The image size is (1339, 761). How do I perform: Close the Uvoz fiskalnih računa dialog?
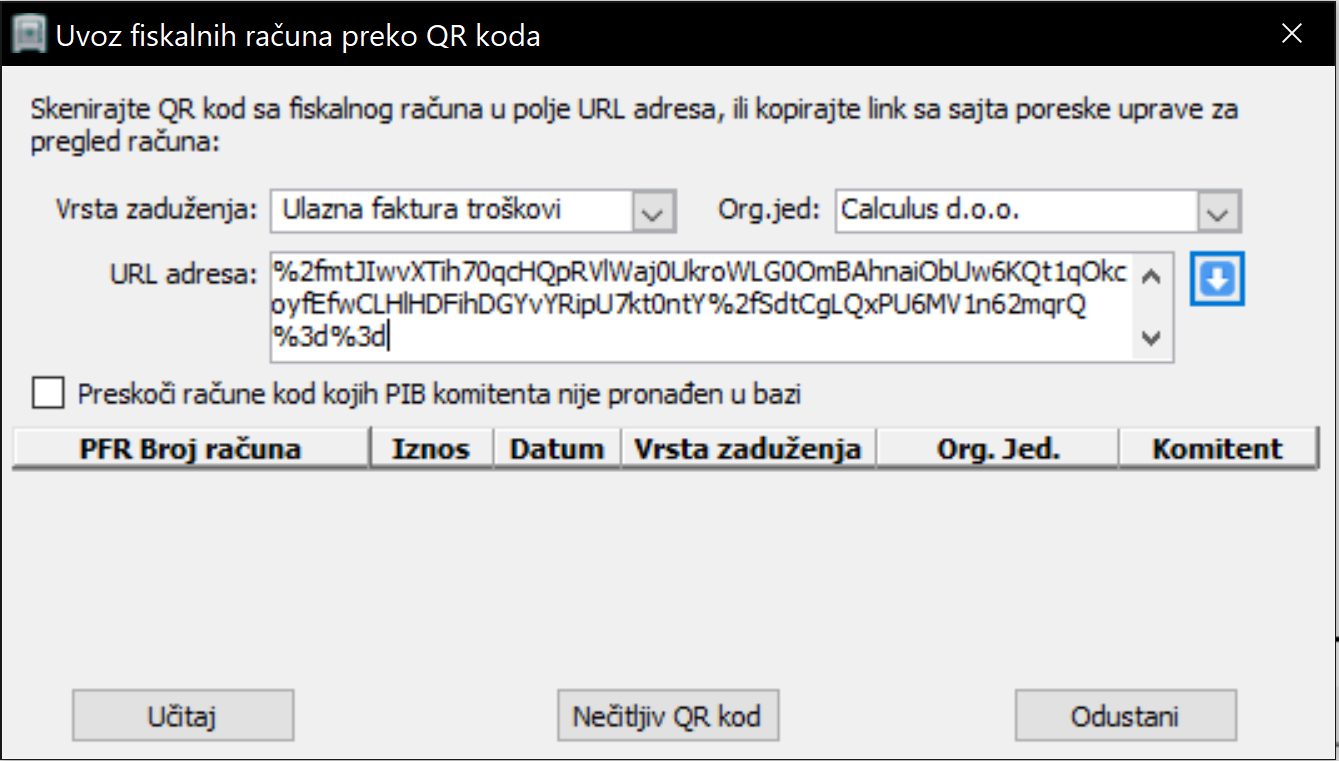pos(1292,35)
